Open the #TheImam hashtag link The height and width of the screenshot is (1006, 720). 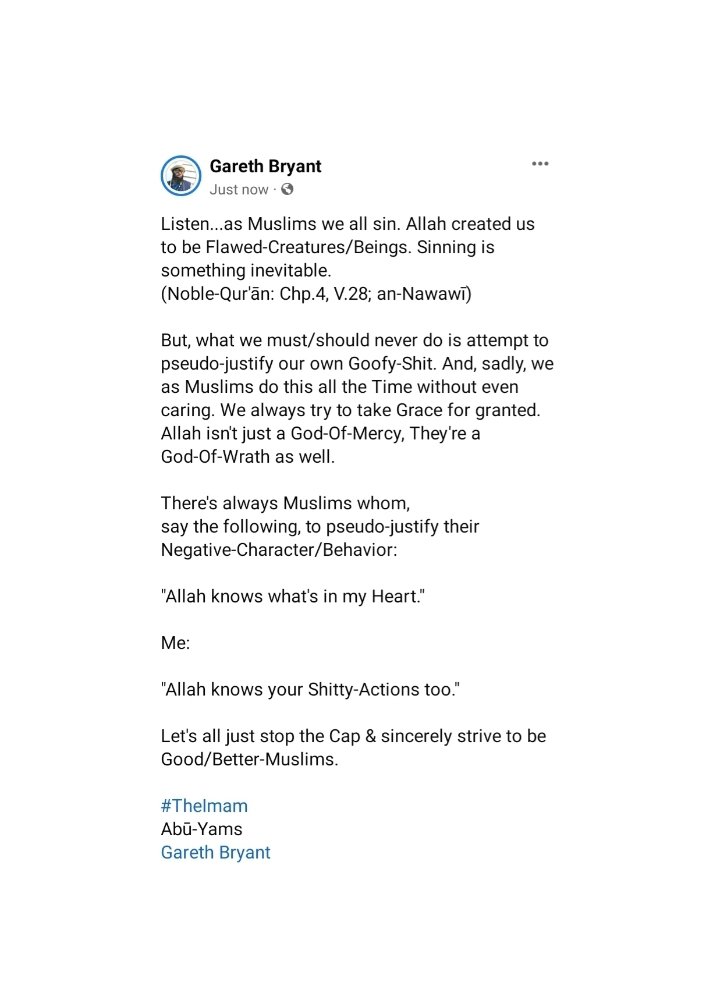pos(204,805)
